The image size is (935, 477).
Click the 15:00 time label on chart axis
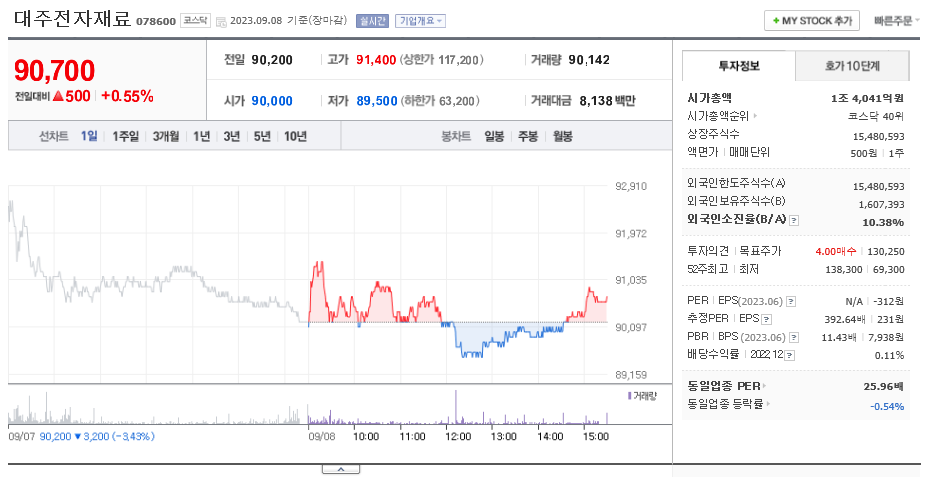tap(596, 436)
